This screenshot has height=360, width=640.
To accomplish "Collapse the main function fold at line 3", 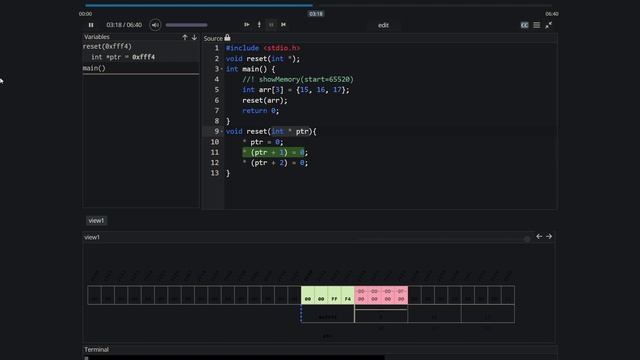I will click(x=222, y=69).
